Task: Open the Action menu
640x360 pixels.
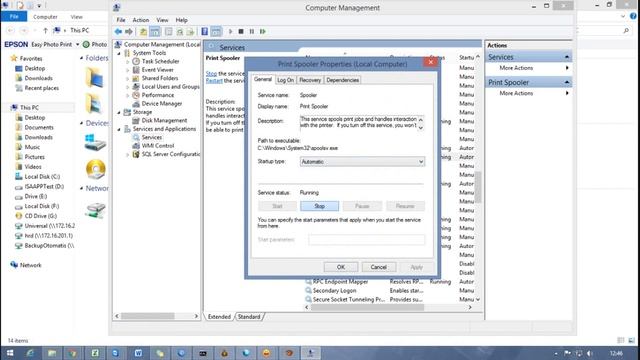Action: tap(140, 20)
